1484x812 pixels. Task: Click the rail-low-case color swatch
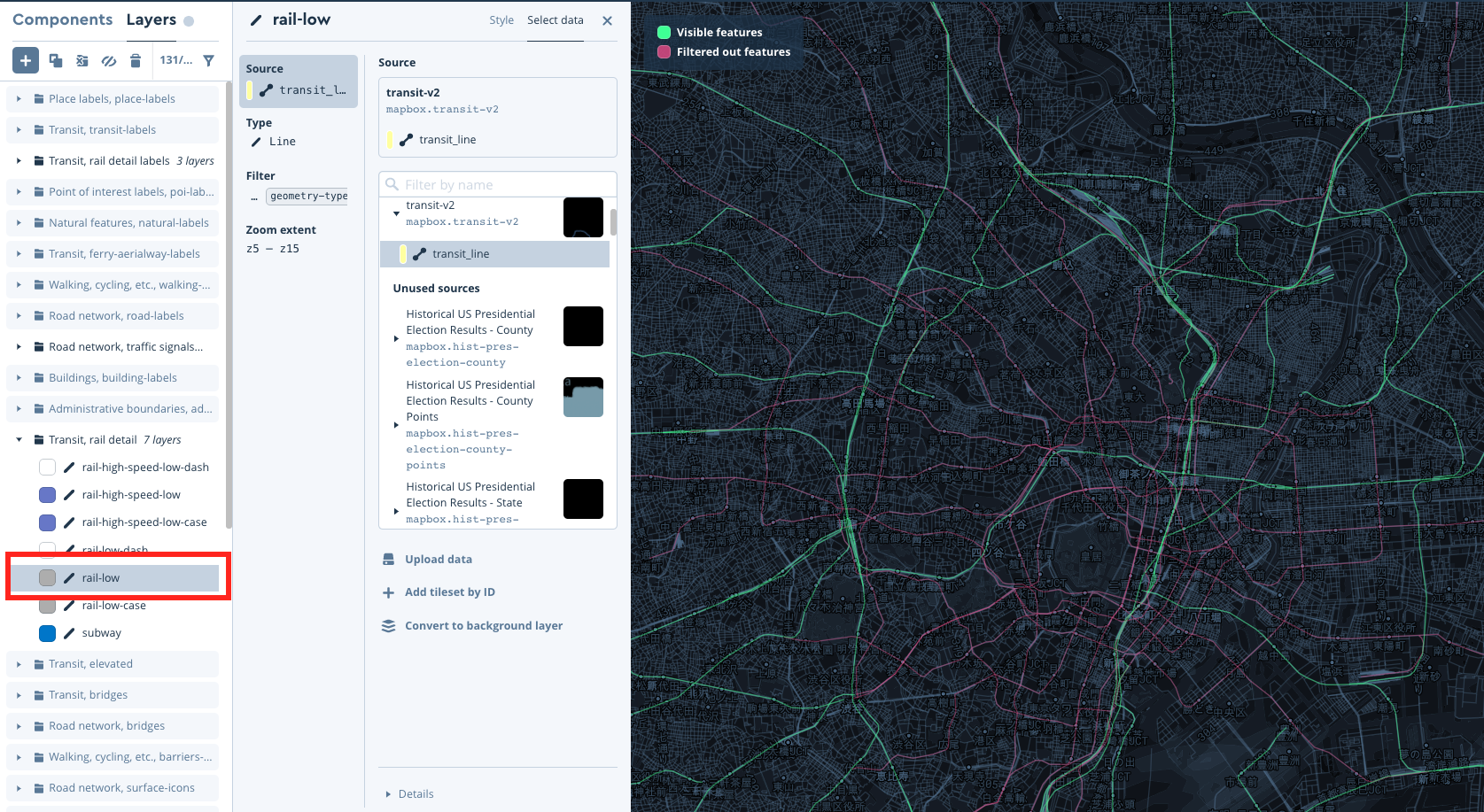[x=48, y=606]
